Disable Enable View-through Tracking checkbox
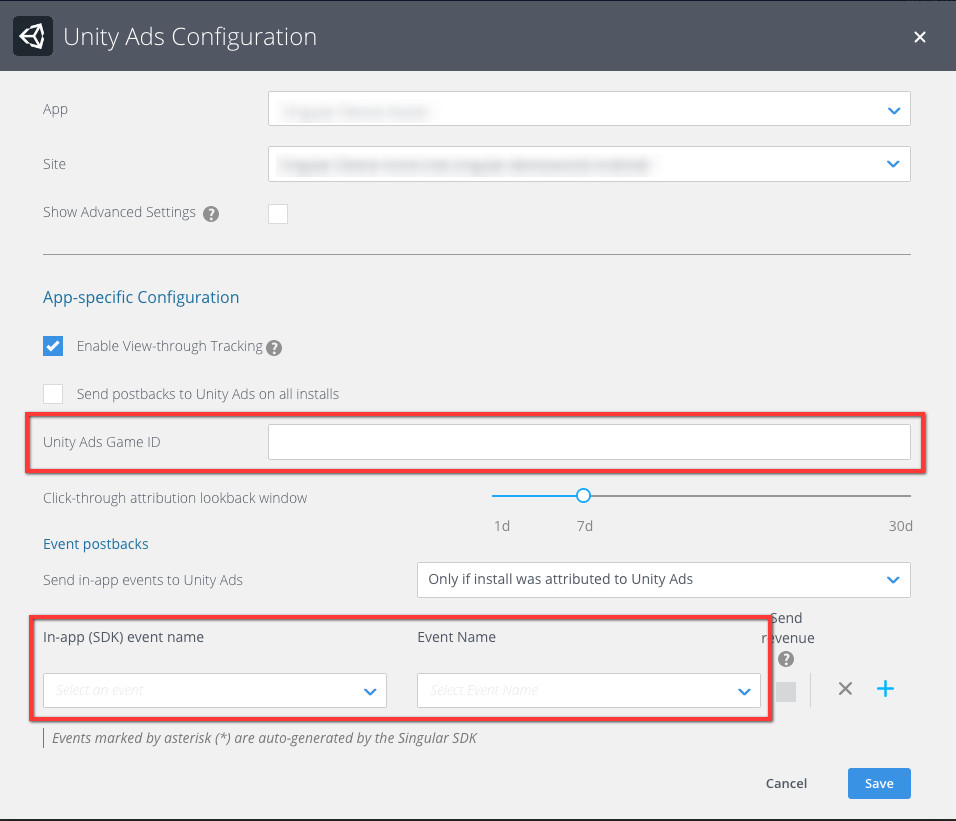956x821 pixels. [x=53, y=346]
